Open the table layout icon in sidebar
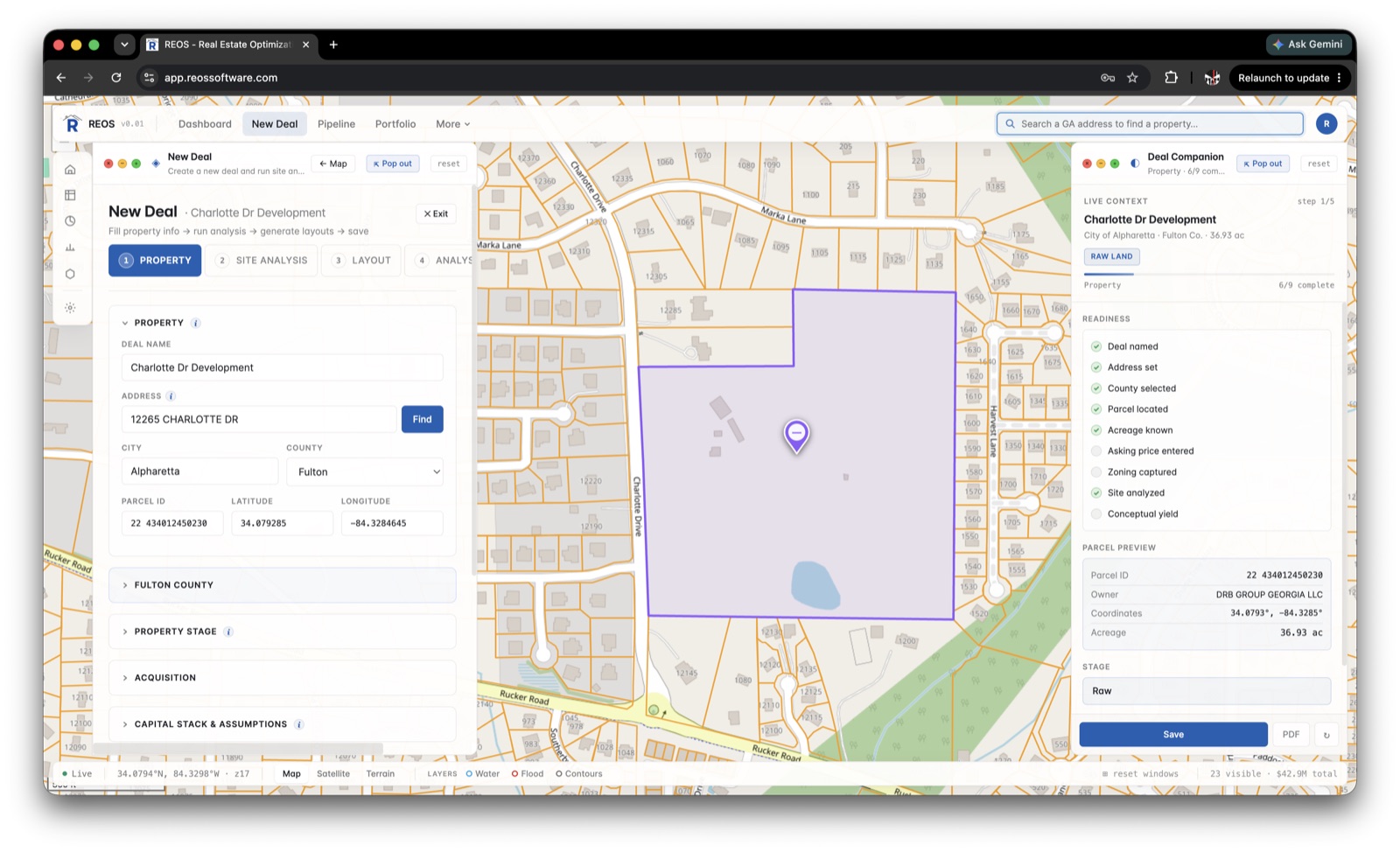Viewport: 1400px width, 852px height. tap(70, 195)
